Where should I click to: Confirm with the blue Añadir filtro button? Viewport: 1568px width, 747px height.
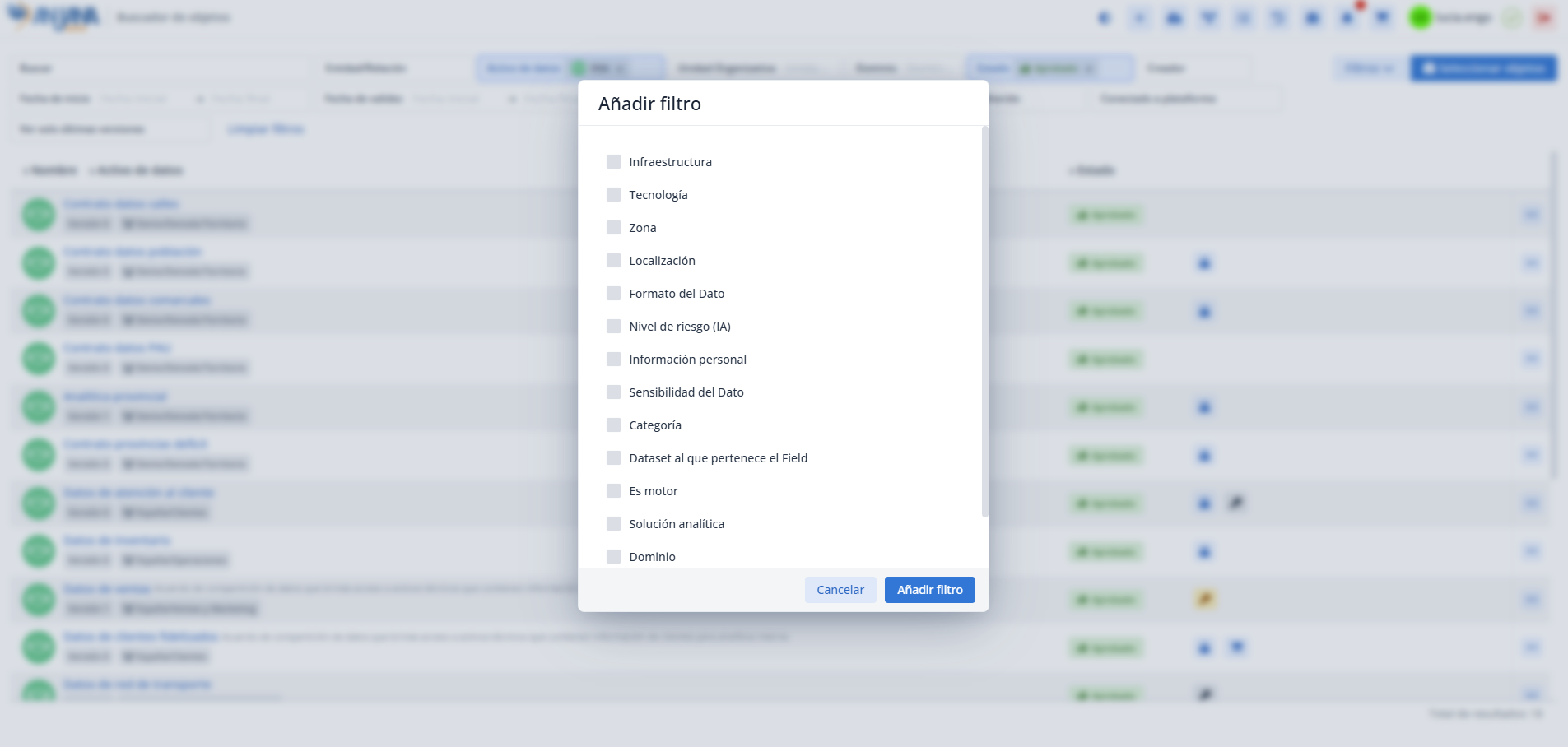[x=929, y=590]
